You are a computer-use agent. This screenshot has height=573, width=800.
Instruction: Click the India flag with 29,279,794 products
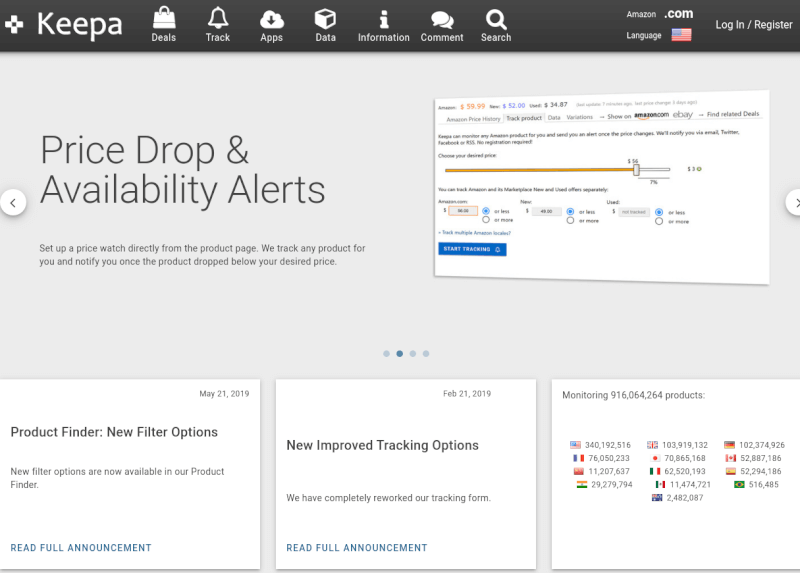pyautogui.click(x=582, y=485)
